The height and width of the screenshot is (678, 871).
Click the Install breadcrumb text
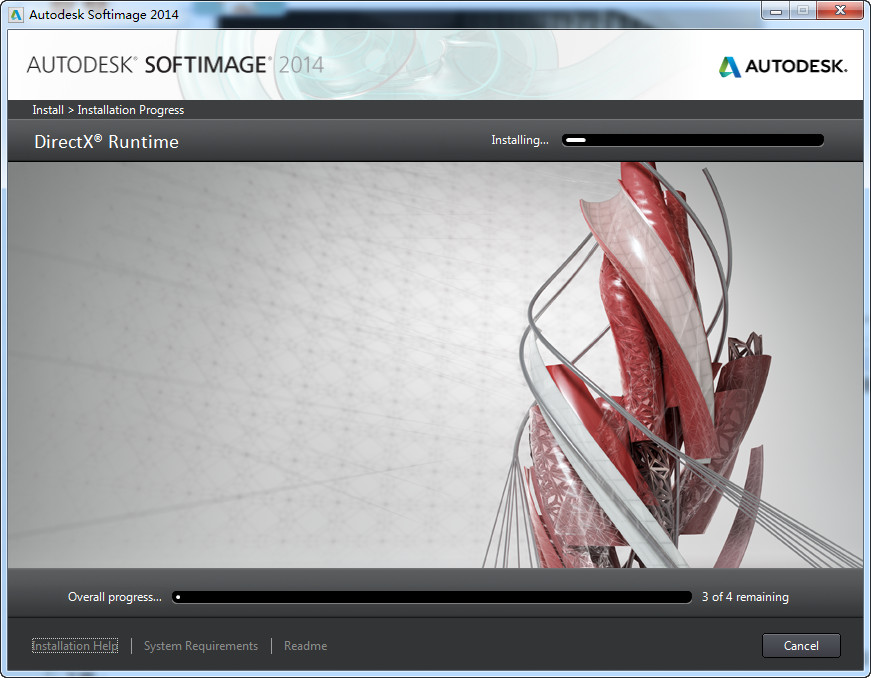pos(48,110)
